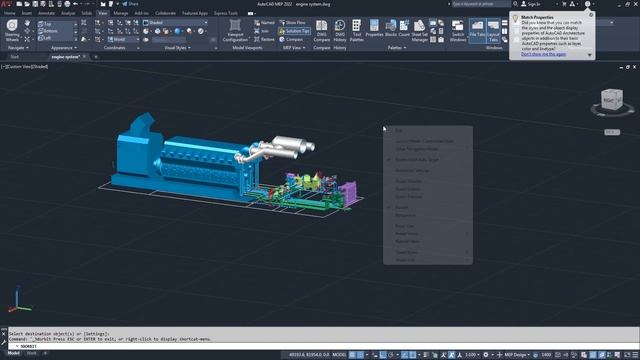The width and height of the screenshot is (640, 360).
Task: Toggle the Layout Tabs display button
Action: (493, 31)
